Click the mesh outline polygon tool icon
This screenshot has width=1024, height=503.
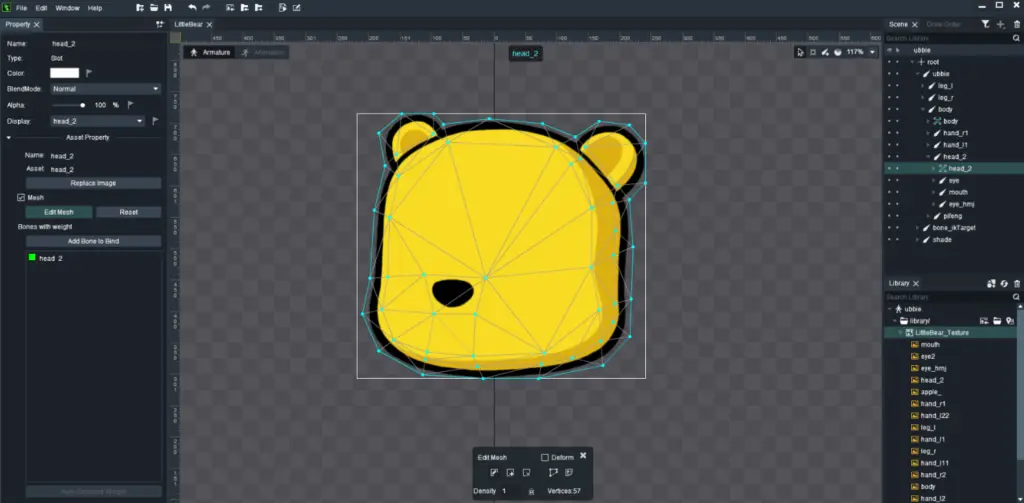pyautogui.click(x=553, y=472)
